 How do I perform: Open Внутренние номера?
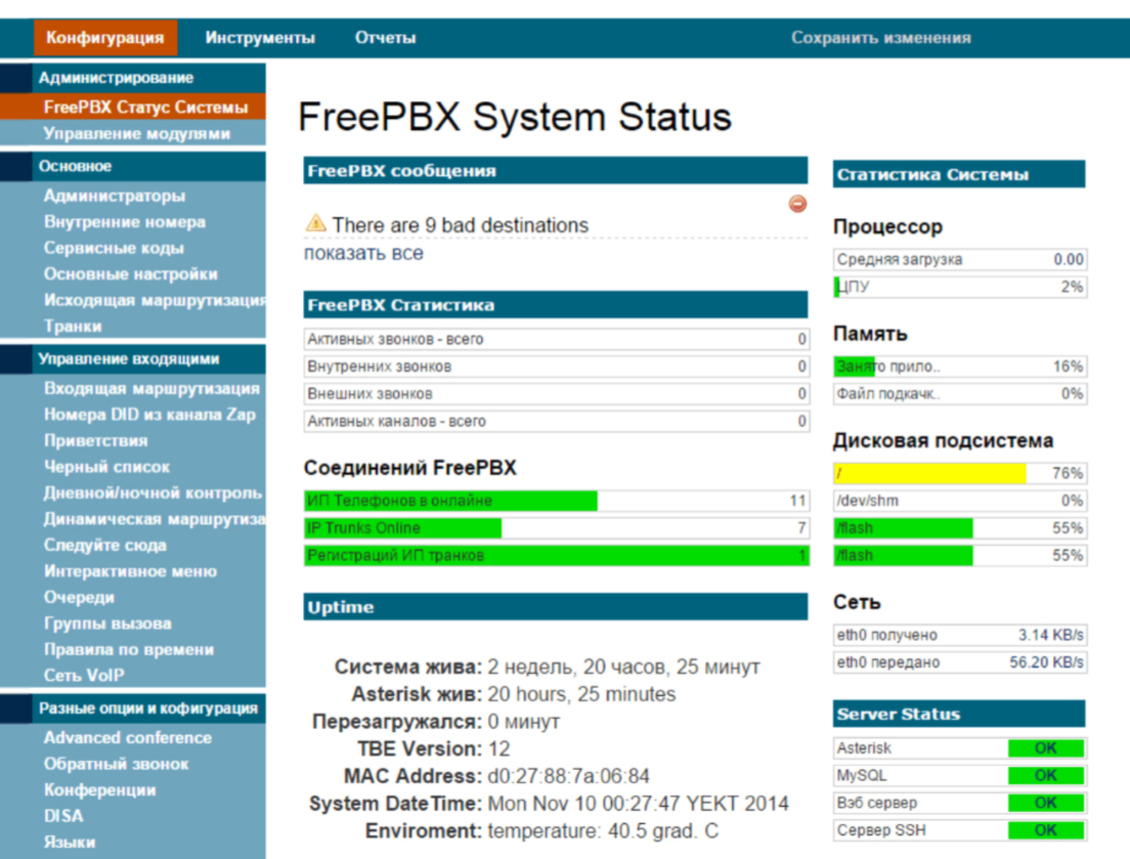125,221
